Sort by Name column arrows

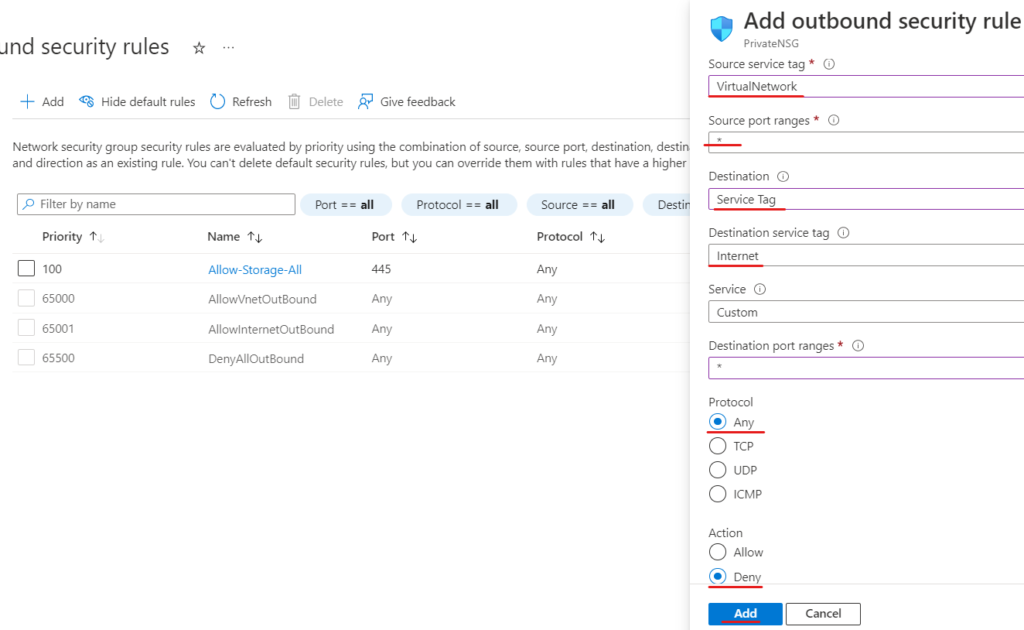point(255,237)
